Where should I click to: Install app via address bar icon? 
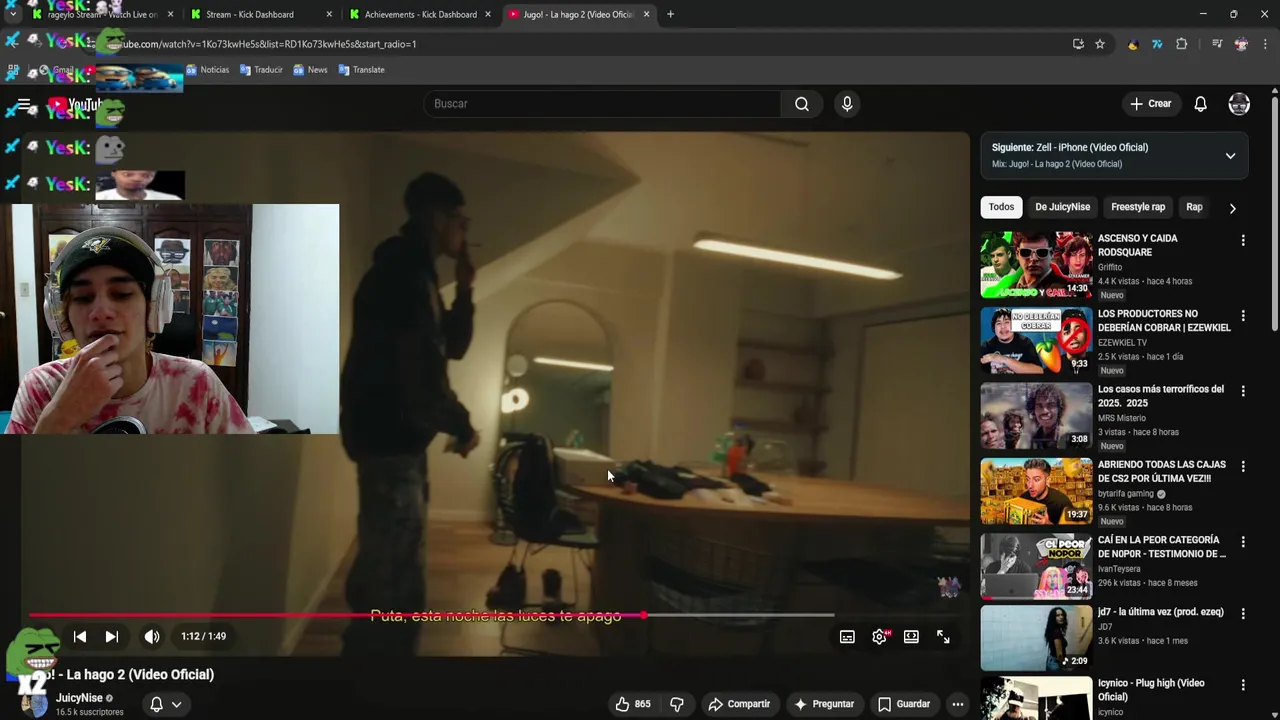tap(1078, 44)
